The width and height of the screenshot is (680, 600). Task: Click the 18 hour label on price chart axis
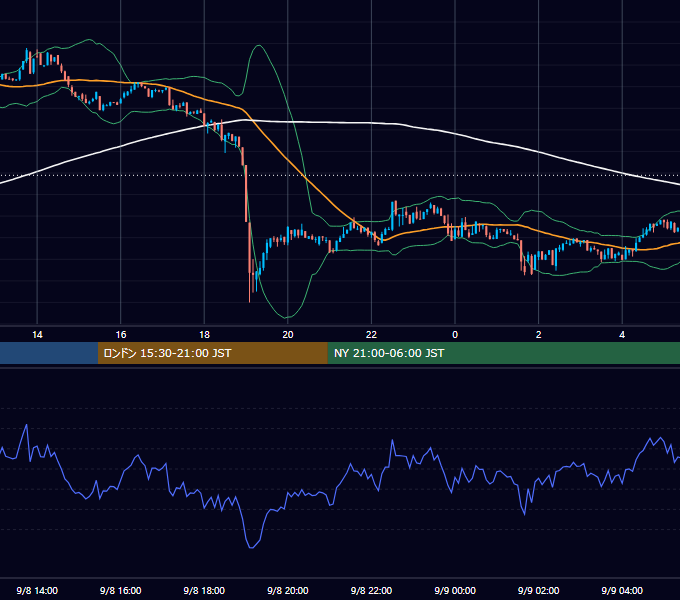pyautogui.click(x=204, y=335)
